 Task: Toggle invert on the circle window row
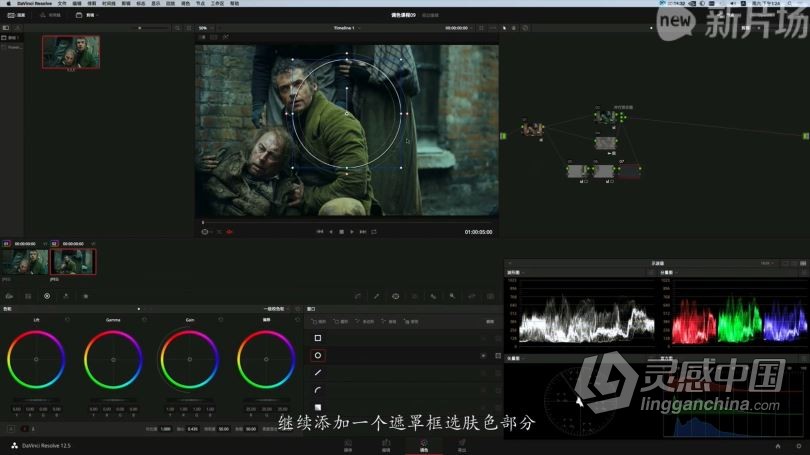pyautogui.click(x=484, y=355)
